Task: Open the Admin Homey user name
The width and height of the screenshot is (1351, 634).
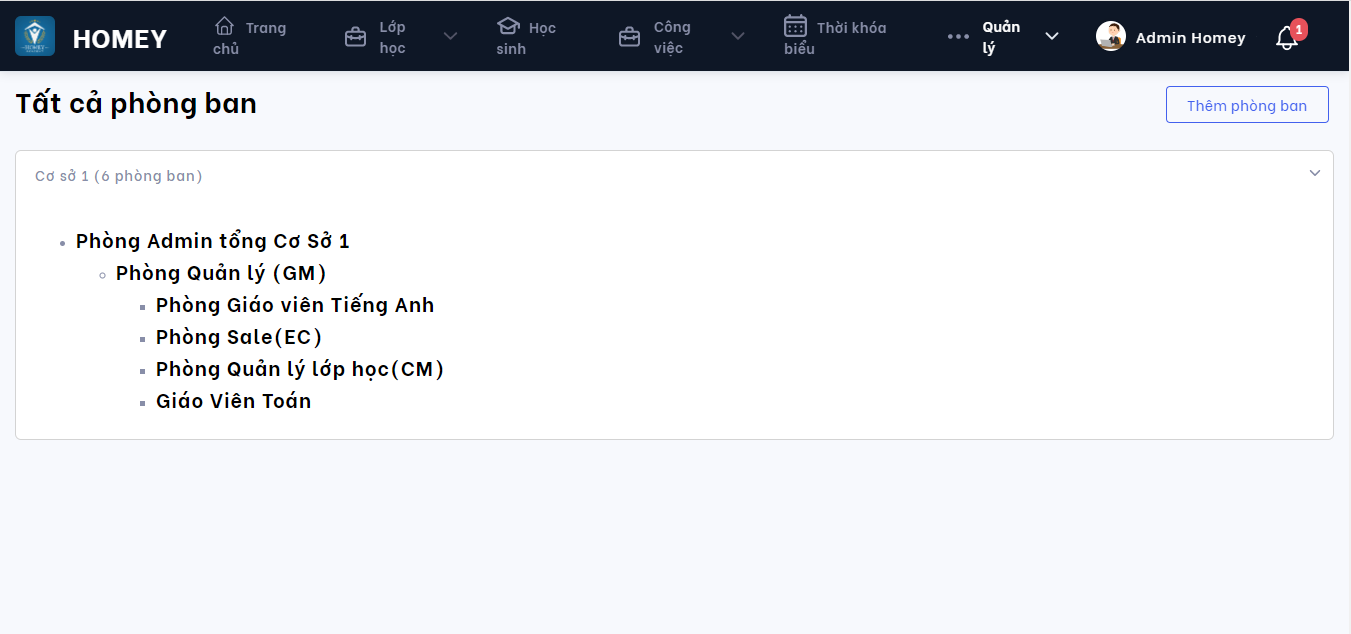Action: pos(1190,38)
